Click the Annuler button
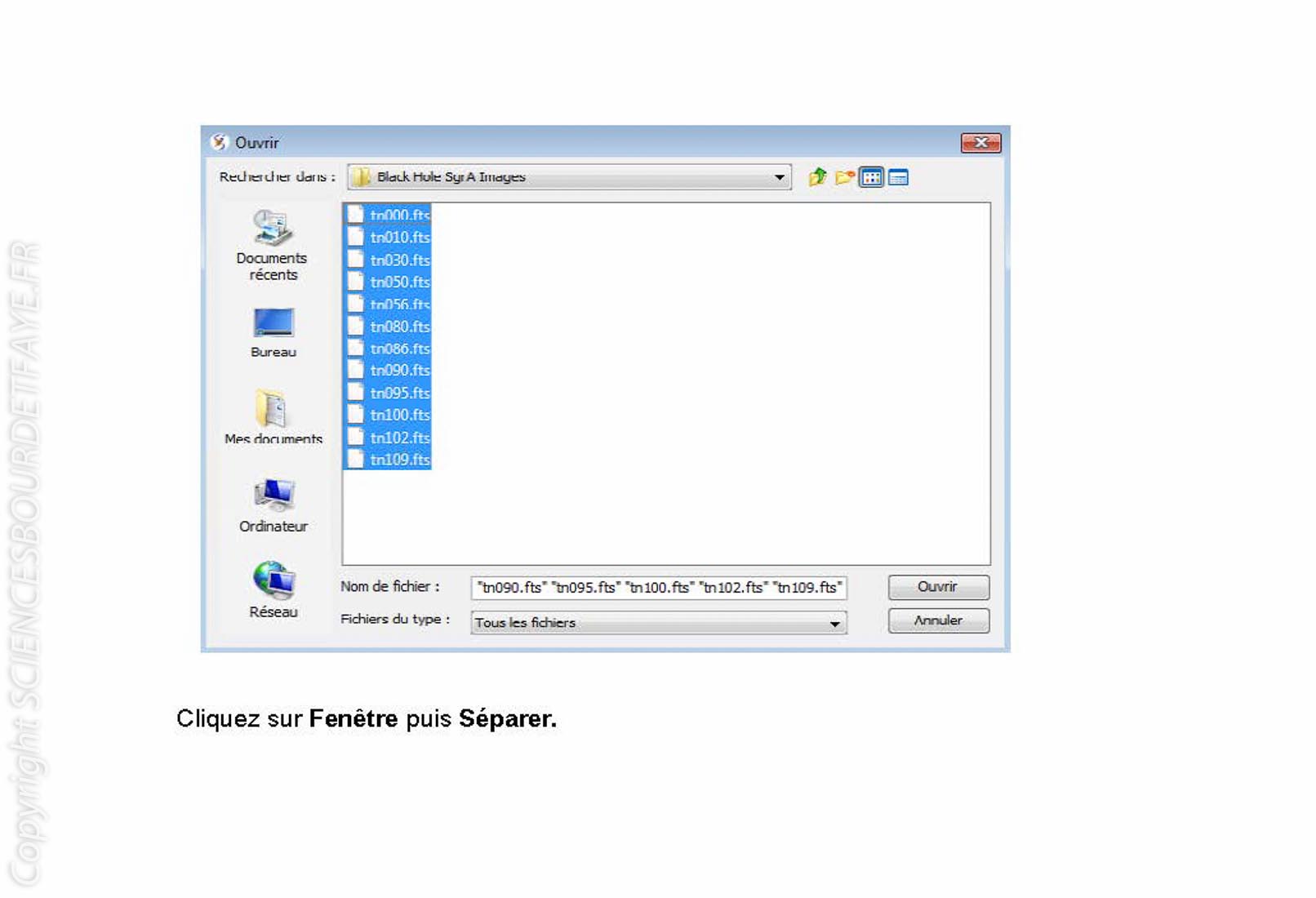The width and height of the screenshot is (1316, 898). [938, 620]
